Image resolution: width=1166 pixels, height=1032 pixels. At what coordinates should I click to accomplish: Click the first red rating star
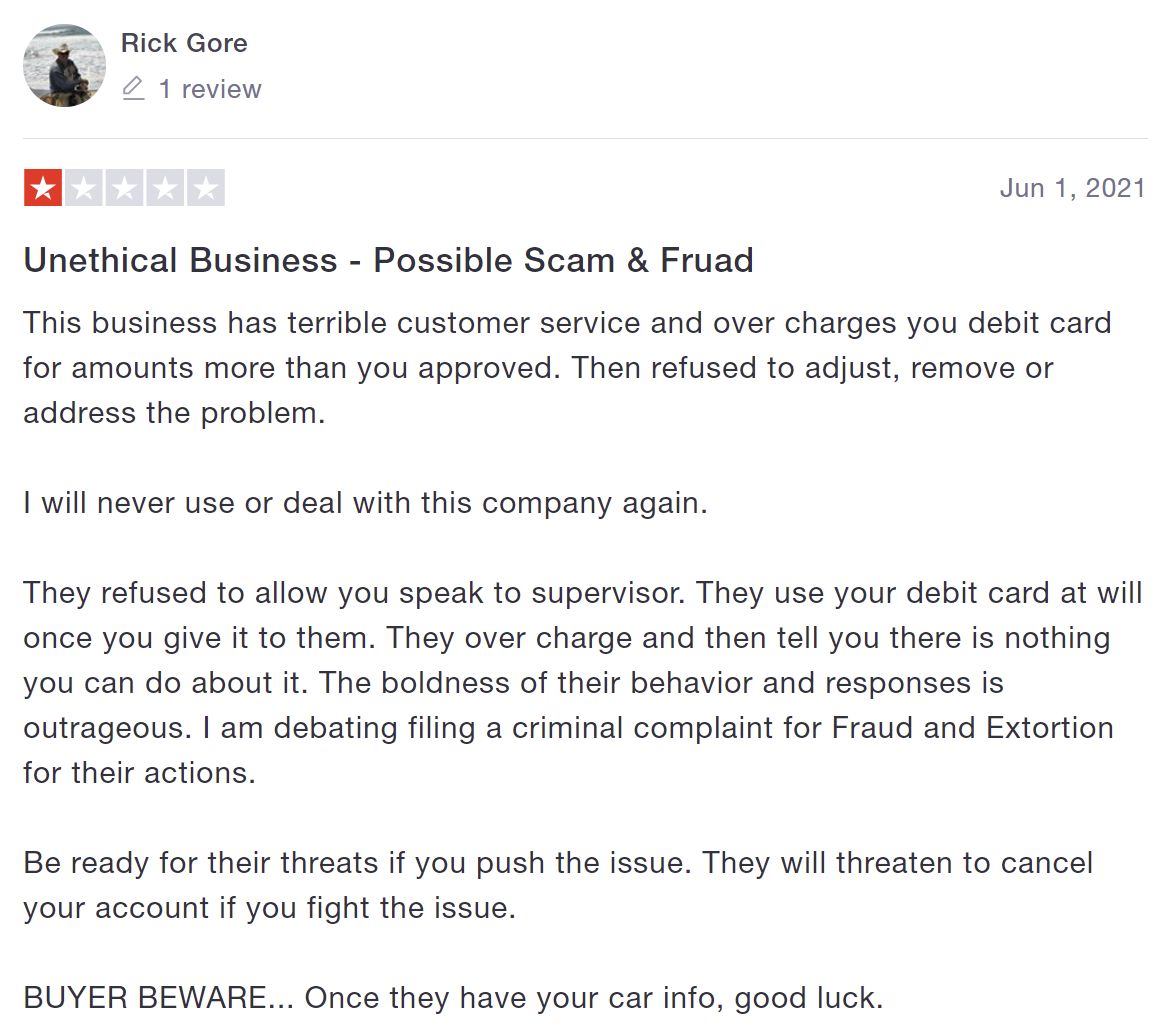(43, 188)
